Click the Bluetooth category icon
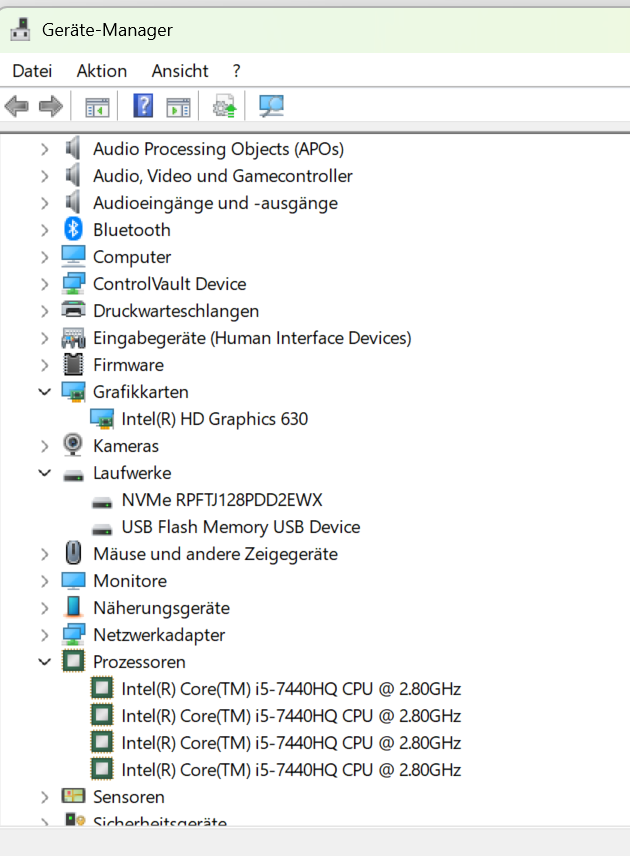This screenshot has width=630, height=856. tap(73, 229)
